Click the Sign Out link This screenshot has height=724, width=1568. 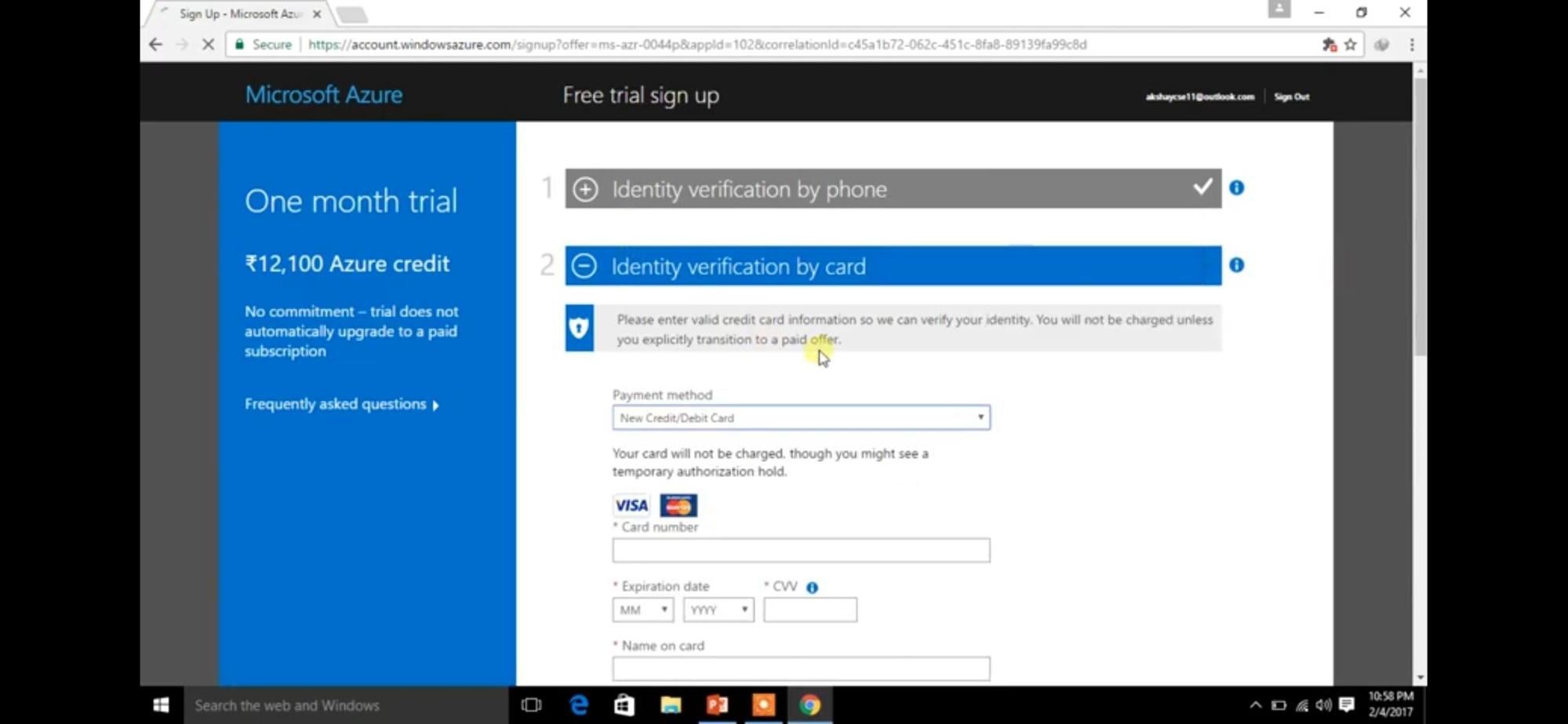coord(1292,96)
